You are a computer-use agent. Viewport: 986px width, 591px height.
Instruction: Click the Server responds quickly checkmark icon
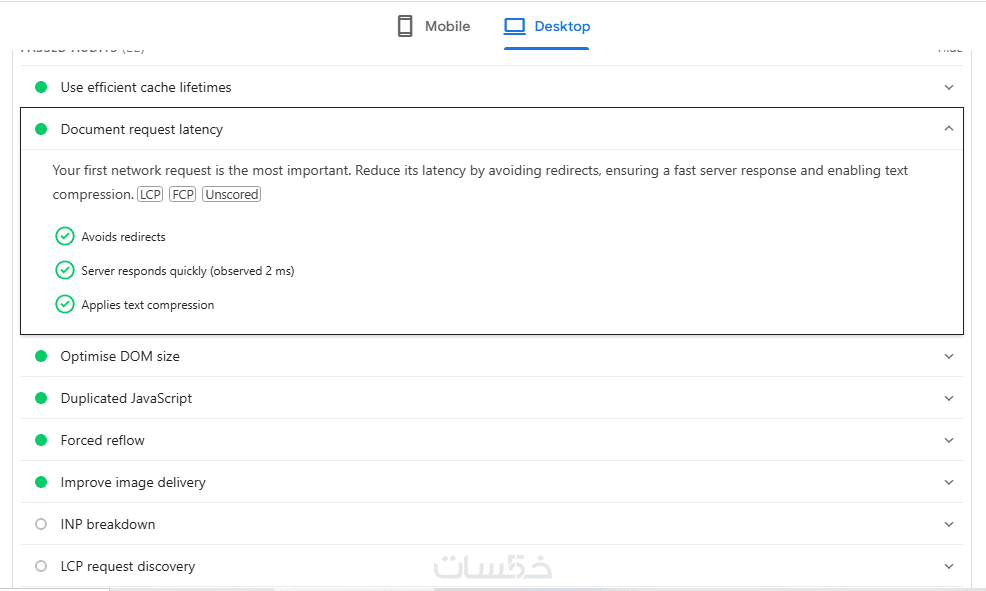point(65,270)
